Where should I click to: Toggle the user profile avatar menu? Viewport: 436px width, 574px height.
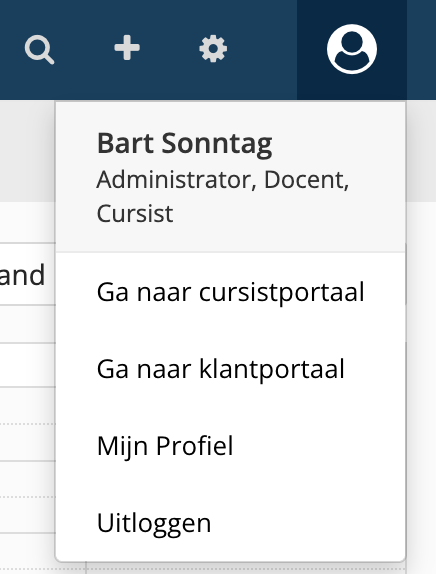coord(352,49)
